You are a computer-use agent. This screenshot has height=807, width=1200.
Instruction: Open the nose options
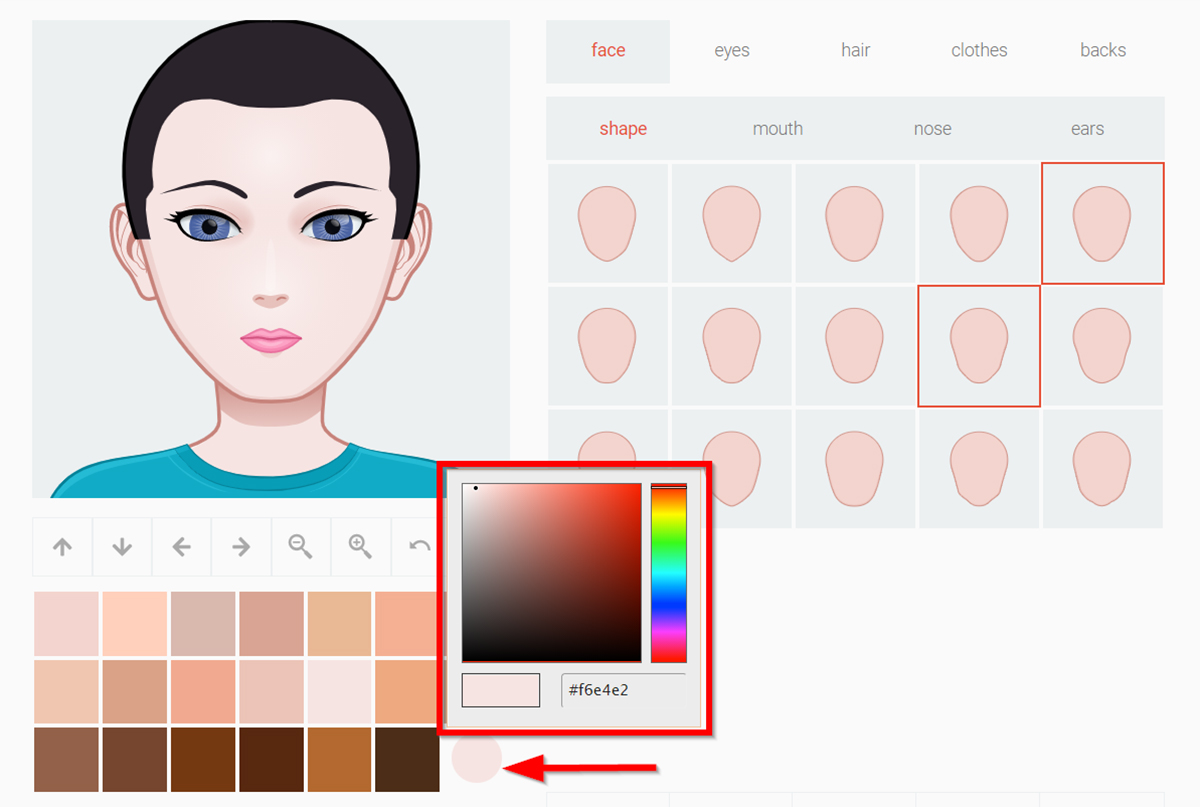pos(932,128)
